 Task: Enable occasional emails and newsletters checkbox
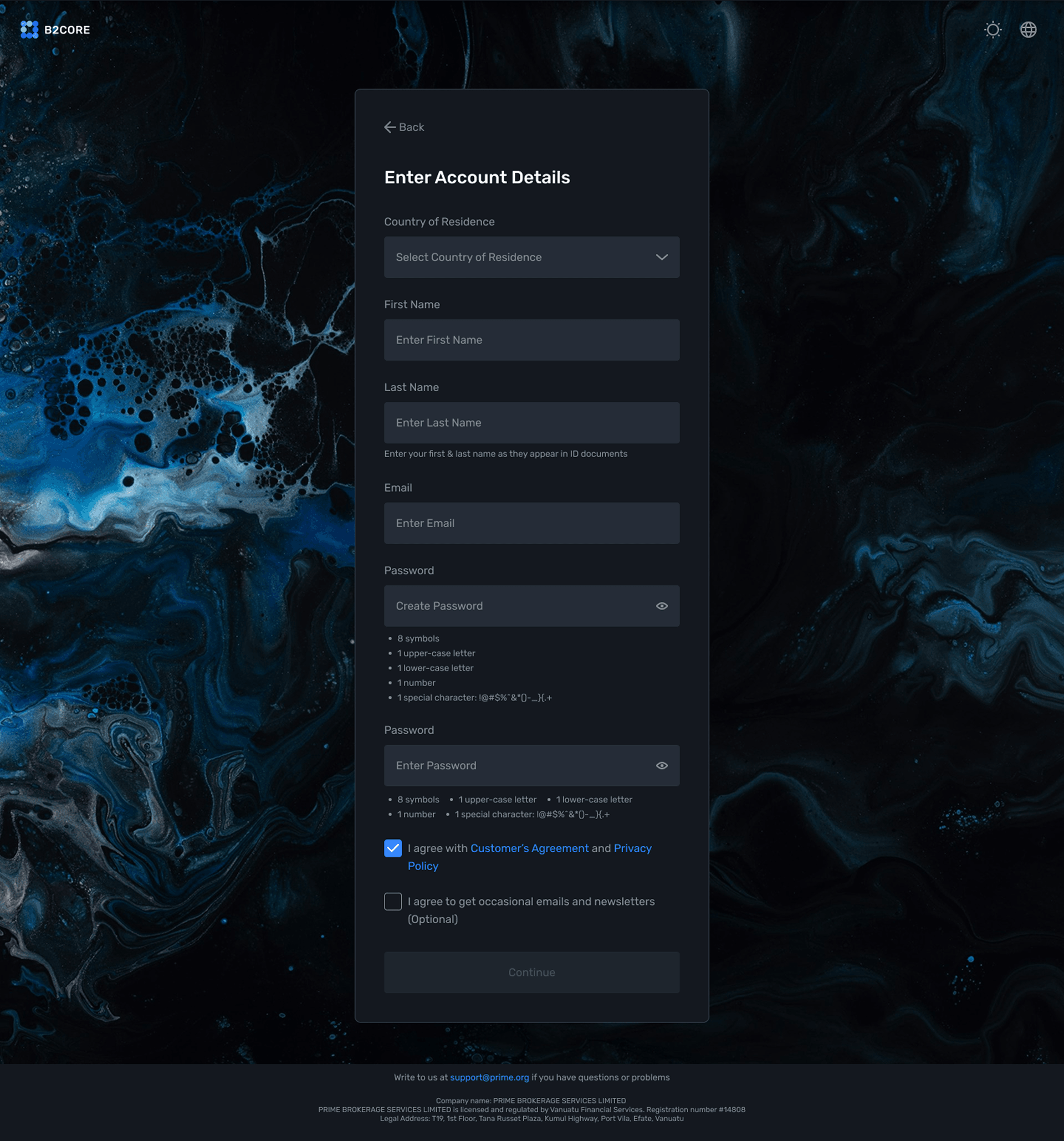click(392, 901)
